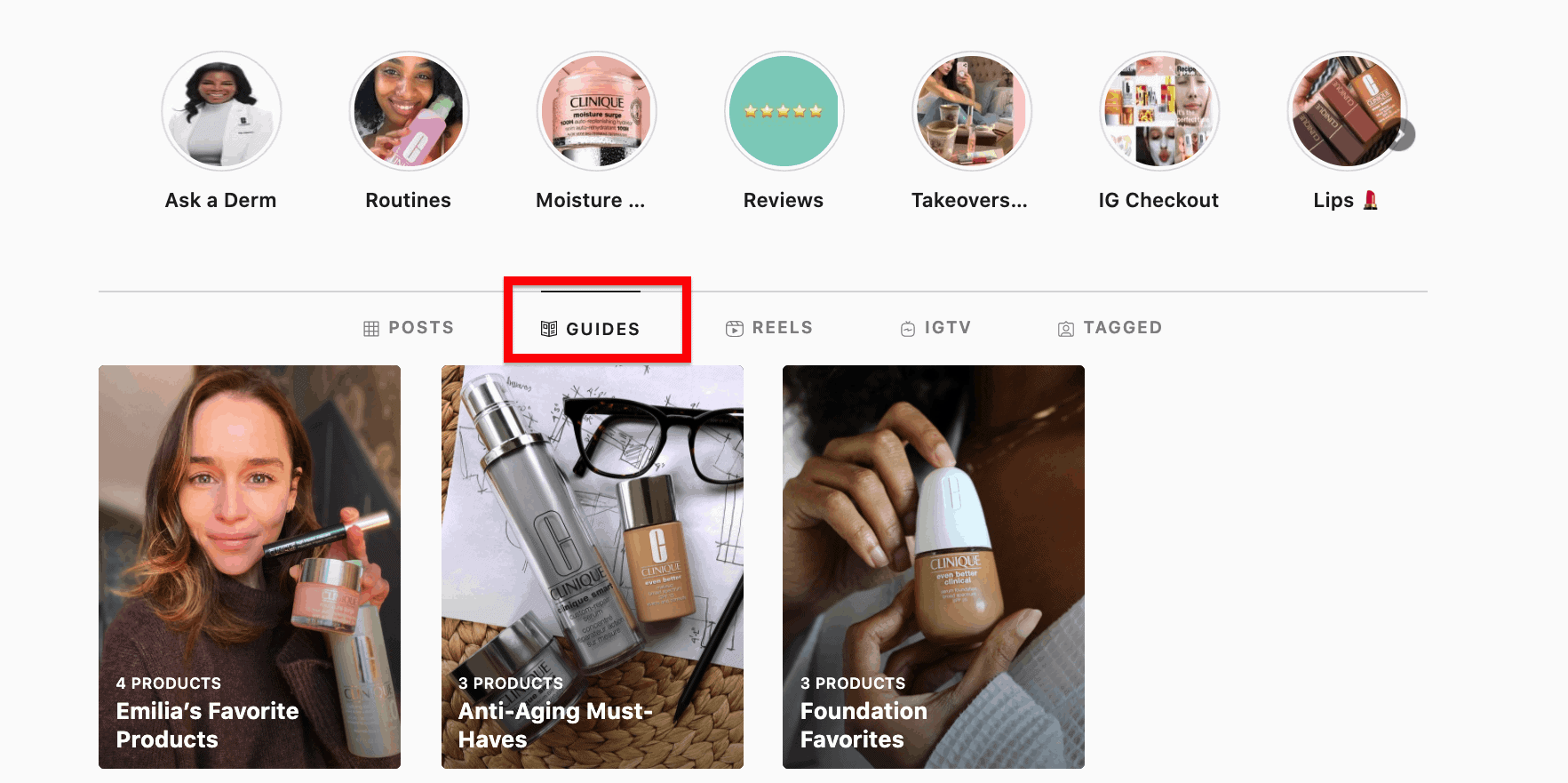Click the Ask a Derm label
The width and height of the screenshot is (1568, 783).
[x=221, y=201]
